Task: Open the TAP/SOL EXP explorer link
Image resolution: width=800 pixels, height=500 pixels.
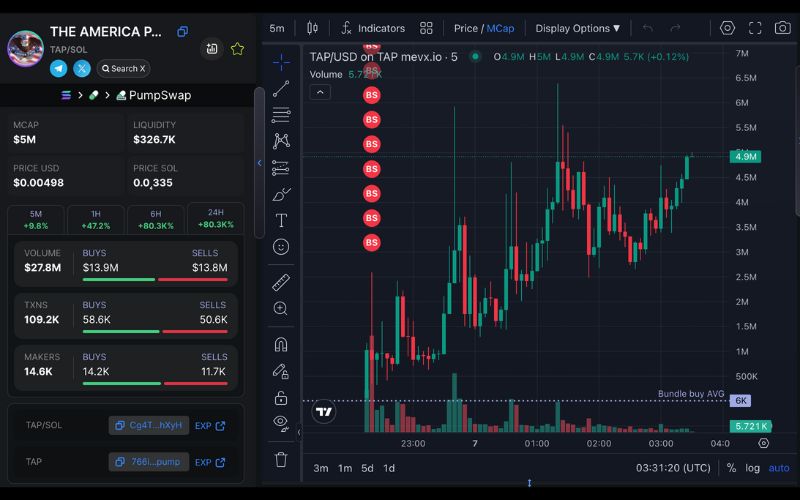Action: (x=210, y=426)
